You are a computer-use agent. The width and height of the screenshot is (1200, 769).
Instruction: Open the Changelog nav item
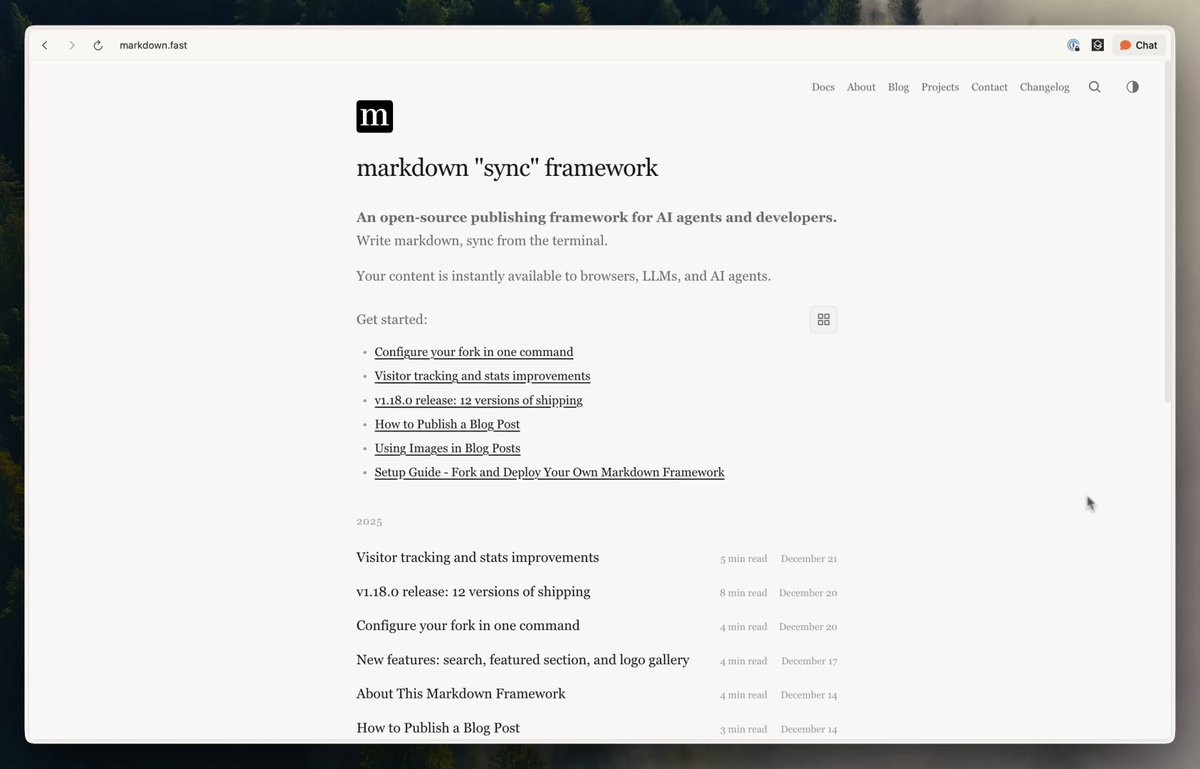click(1045, 87)
